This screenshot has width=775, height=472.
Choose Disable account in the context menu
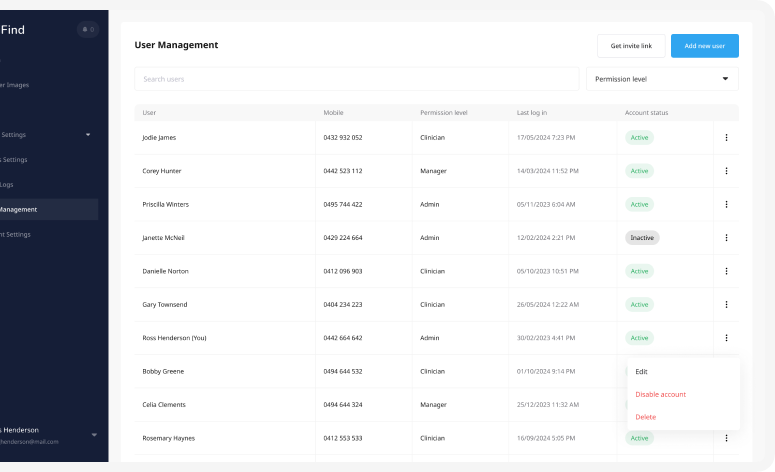pyautogui.click(x=660, y=394)
